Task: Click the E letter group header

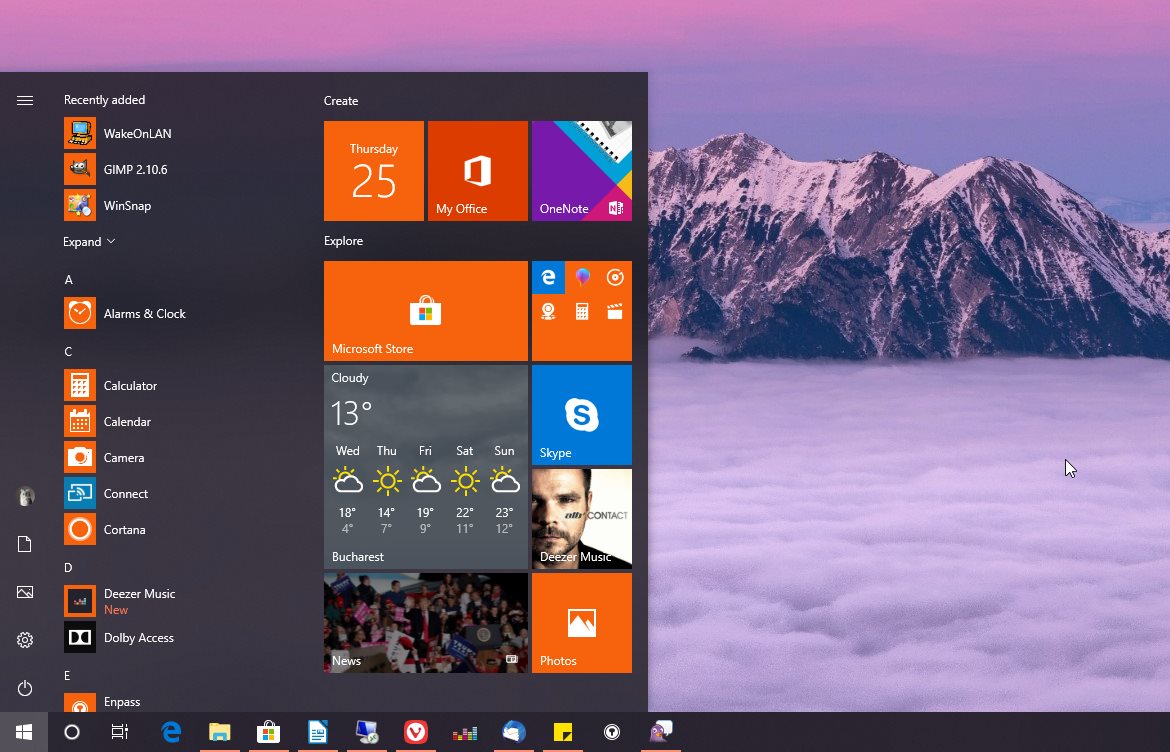Action: [67, 676]
